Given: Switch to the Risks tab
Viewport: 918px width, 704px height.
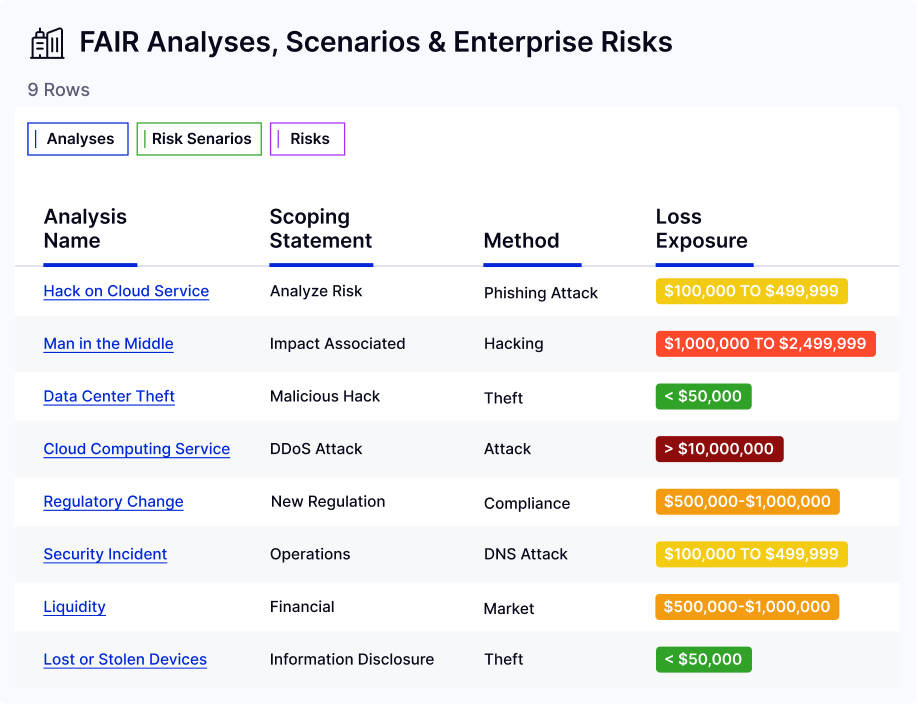Looking at the screenshot, I should (x=307, y=139).
